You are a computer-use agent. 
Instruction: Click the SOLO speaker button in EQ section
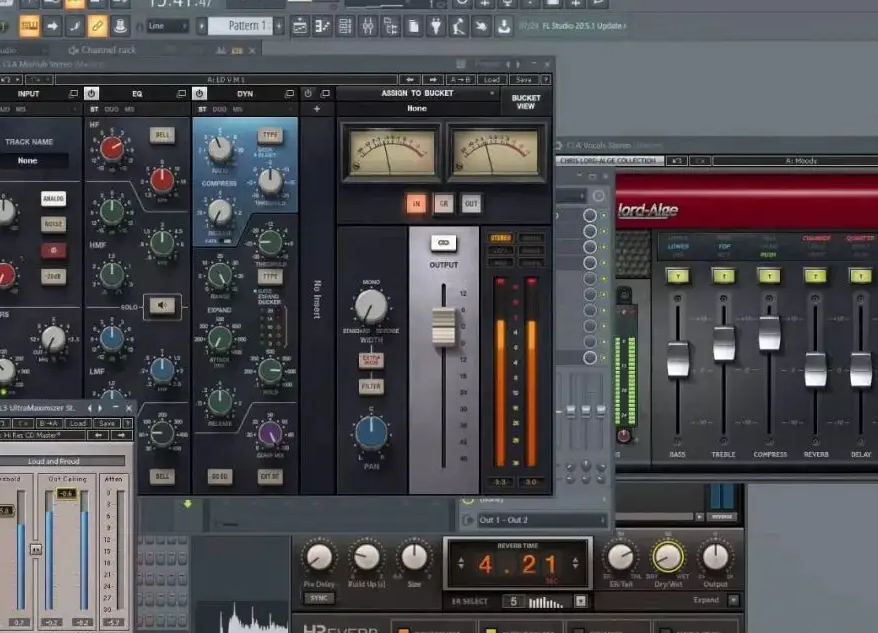point(162,305)
